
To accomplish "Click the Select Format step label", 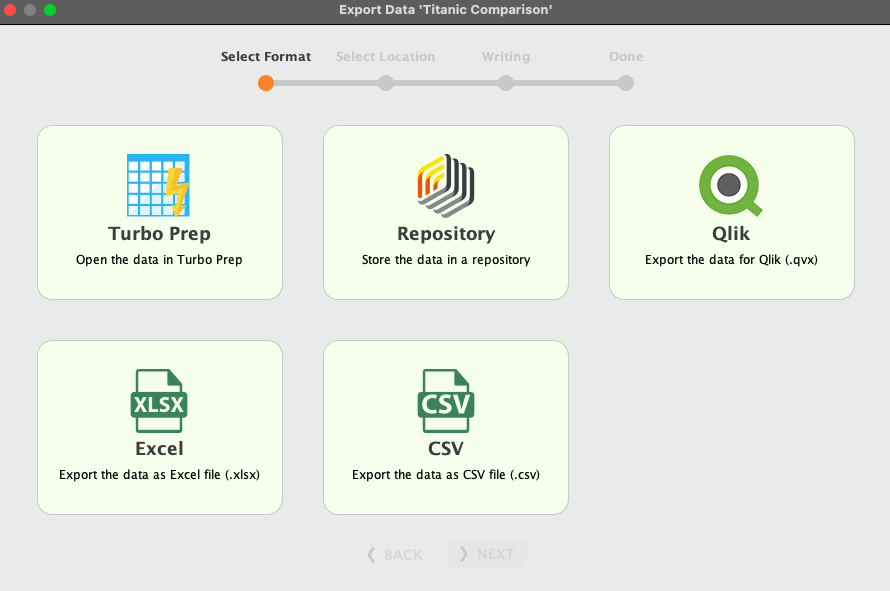I will [x=266, y=56].
